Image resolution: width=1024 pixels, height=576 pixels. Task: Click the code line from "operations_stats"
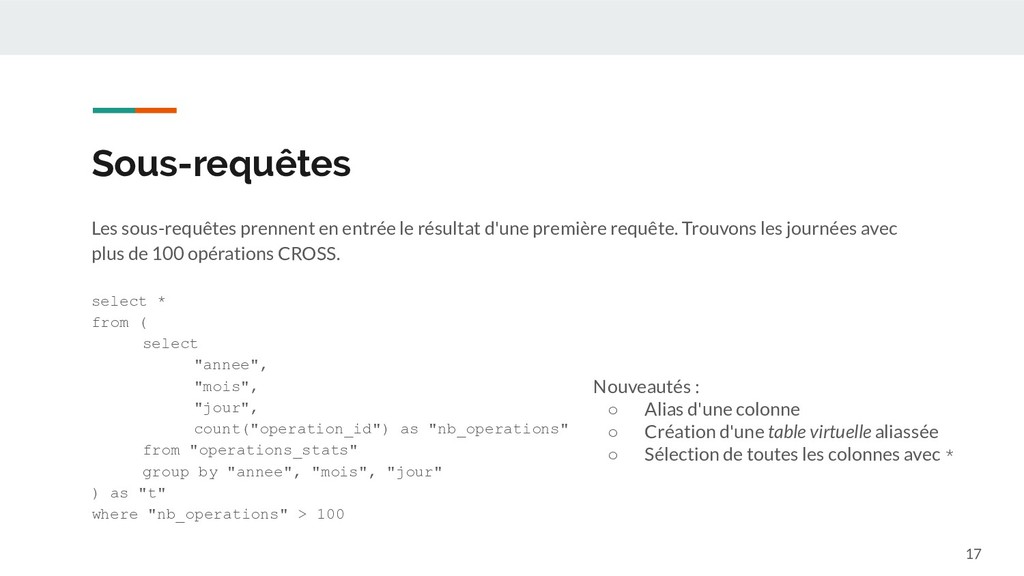tap(250, 451)
